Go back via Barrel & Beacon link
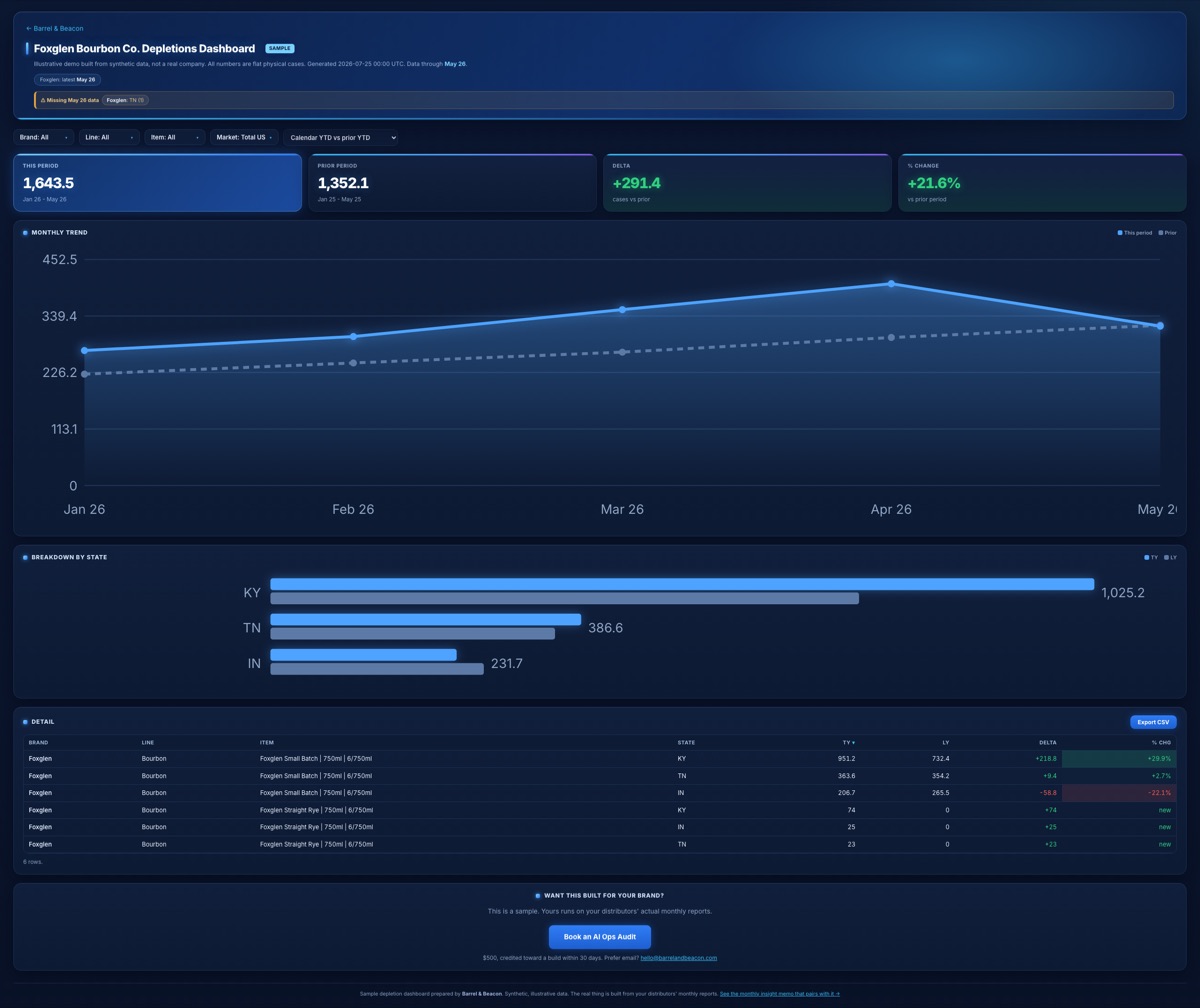The width and height of the screenshot is (1200, 1008). pyautogui.click(x=55, y=28)
